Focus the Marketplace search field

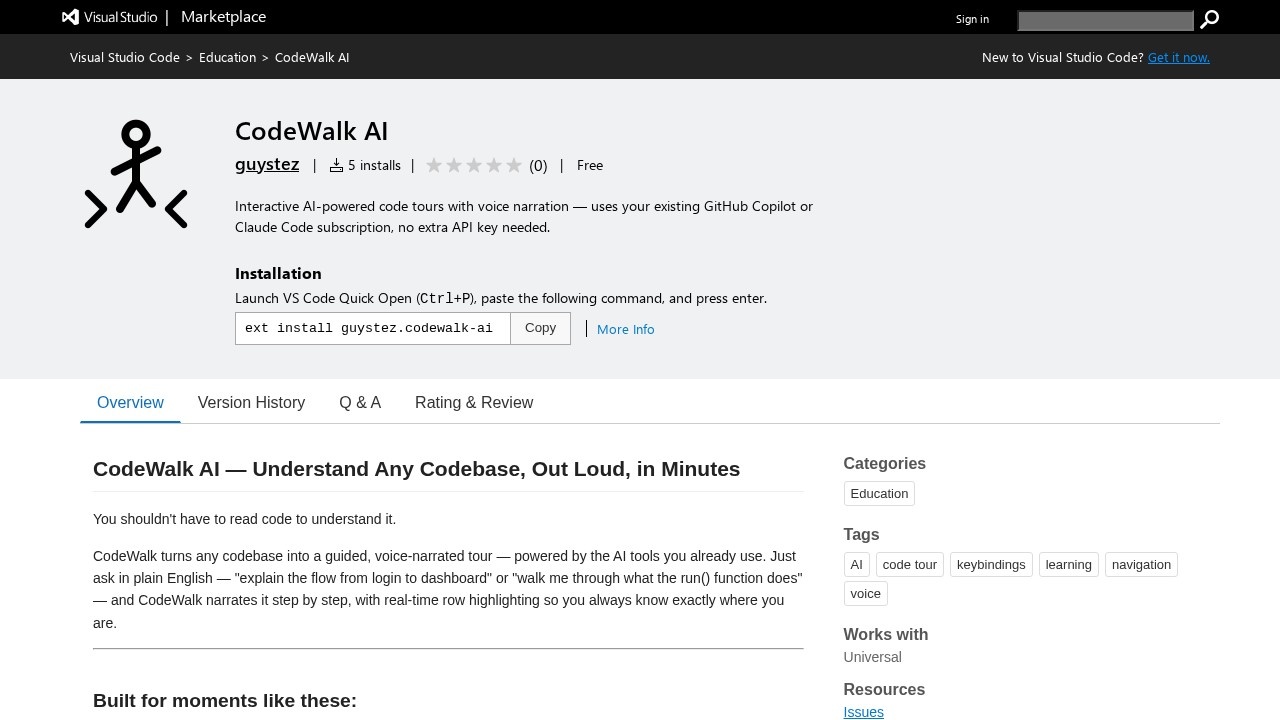click(x=1106, y=20)
